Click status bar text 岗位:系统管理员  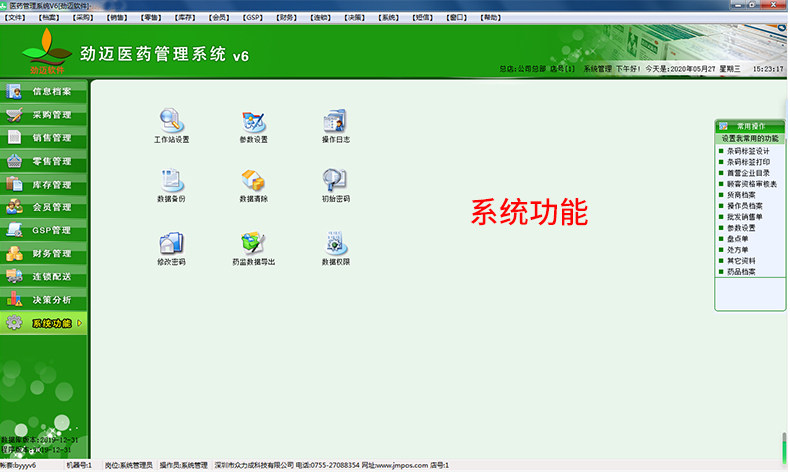pos(128,465)
